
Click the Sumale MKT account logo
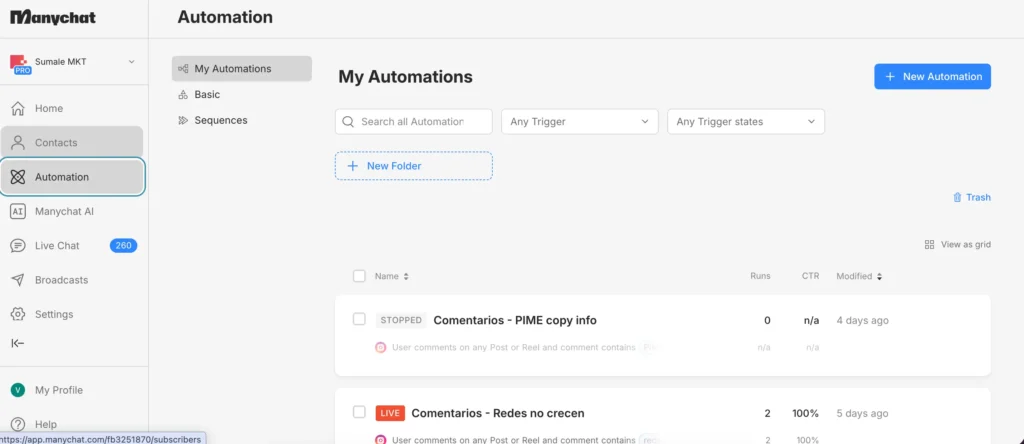click(20, 64)
